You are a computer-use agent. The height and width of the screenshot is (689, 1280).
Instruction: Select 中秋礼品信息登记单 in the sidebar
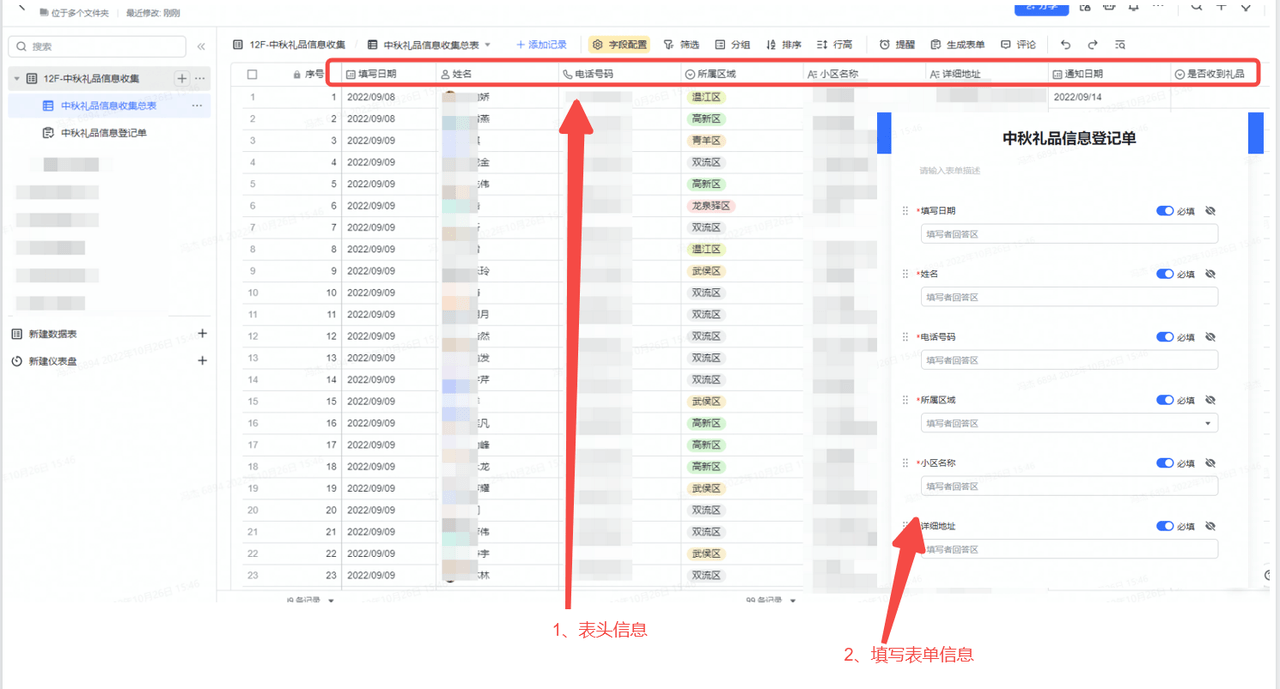(103, 133)
